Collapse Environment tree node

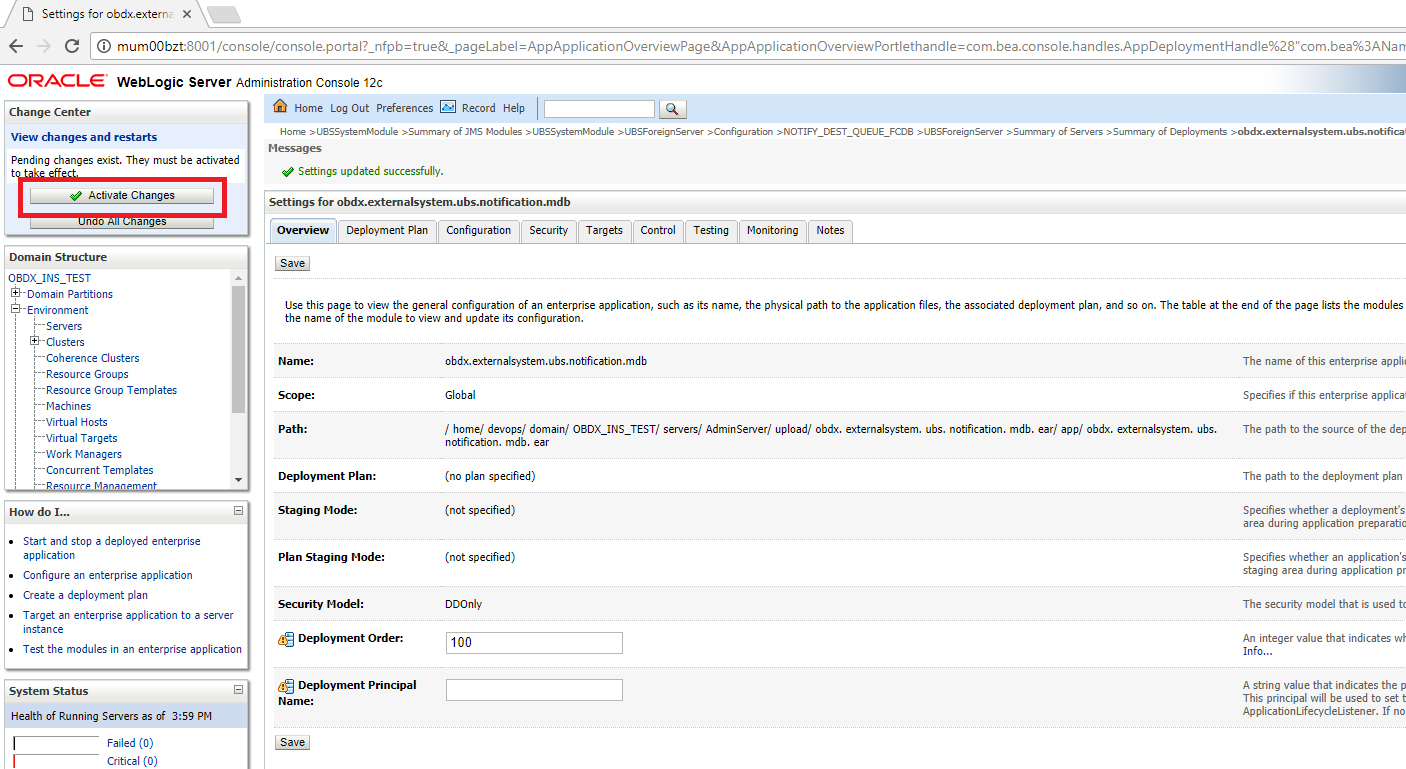(x=16, y=310)
